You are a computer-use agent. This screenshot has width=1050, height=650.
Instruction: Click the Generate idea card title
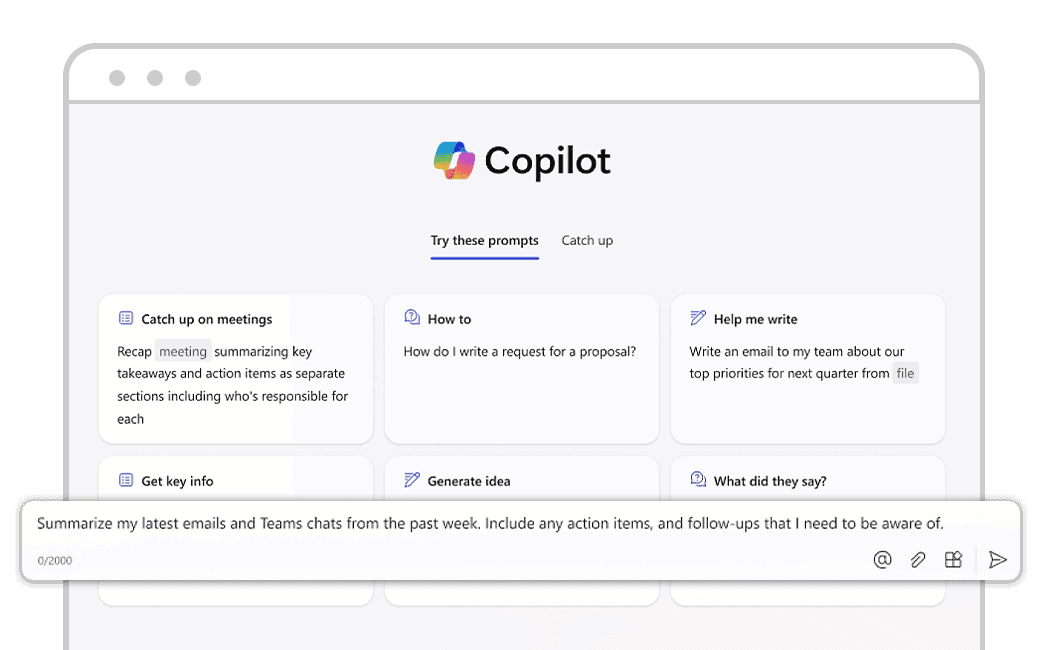click(468, 481)
